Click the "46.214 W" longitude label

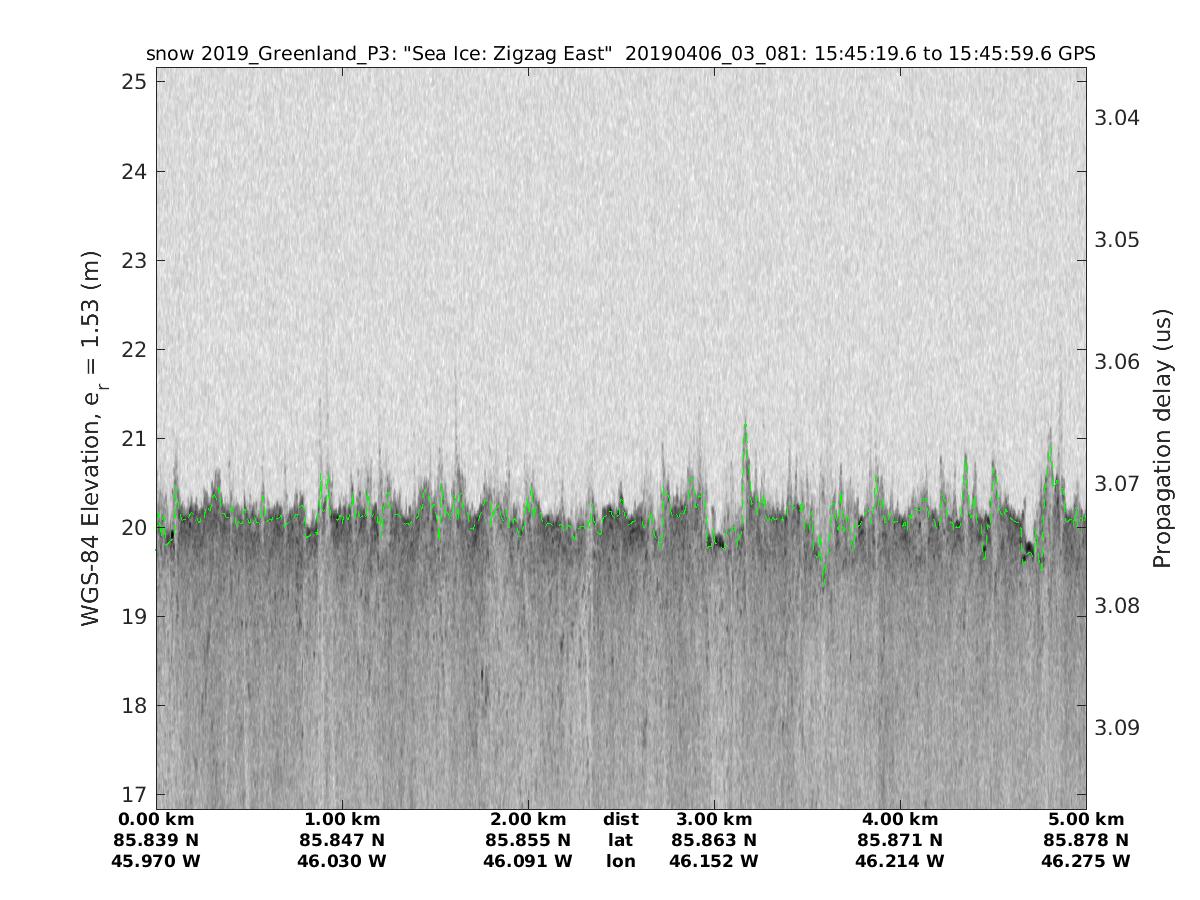point(900,861)
